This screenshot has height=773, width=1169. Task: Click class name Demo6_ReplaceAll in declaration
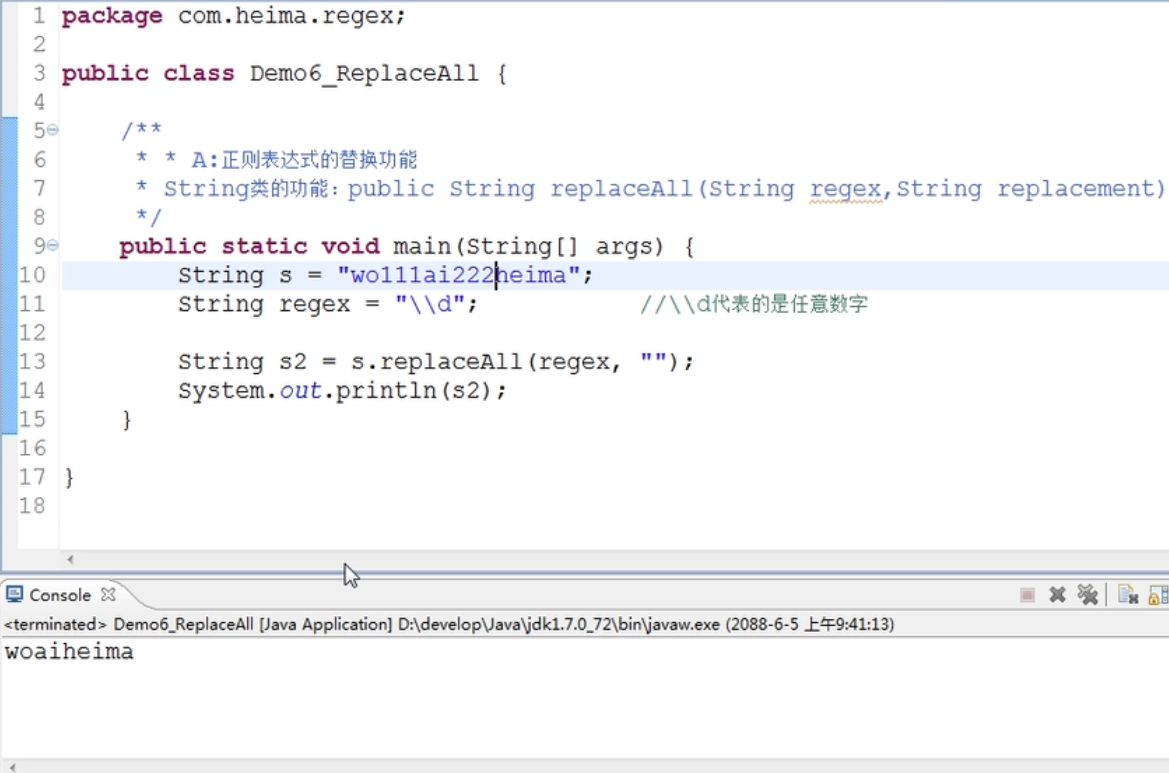(364, 74)
